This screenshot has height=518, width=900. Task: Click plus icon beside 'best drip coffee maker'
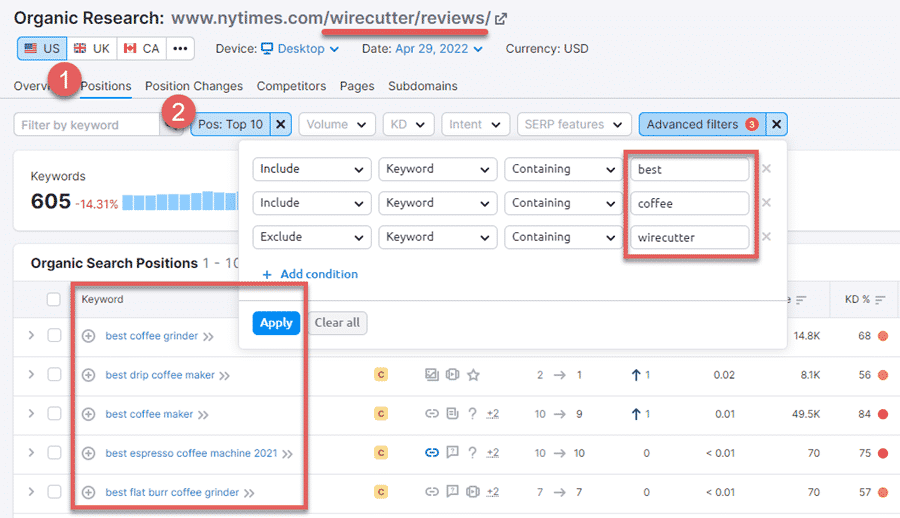click(88, 375)
